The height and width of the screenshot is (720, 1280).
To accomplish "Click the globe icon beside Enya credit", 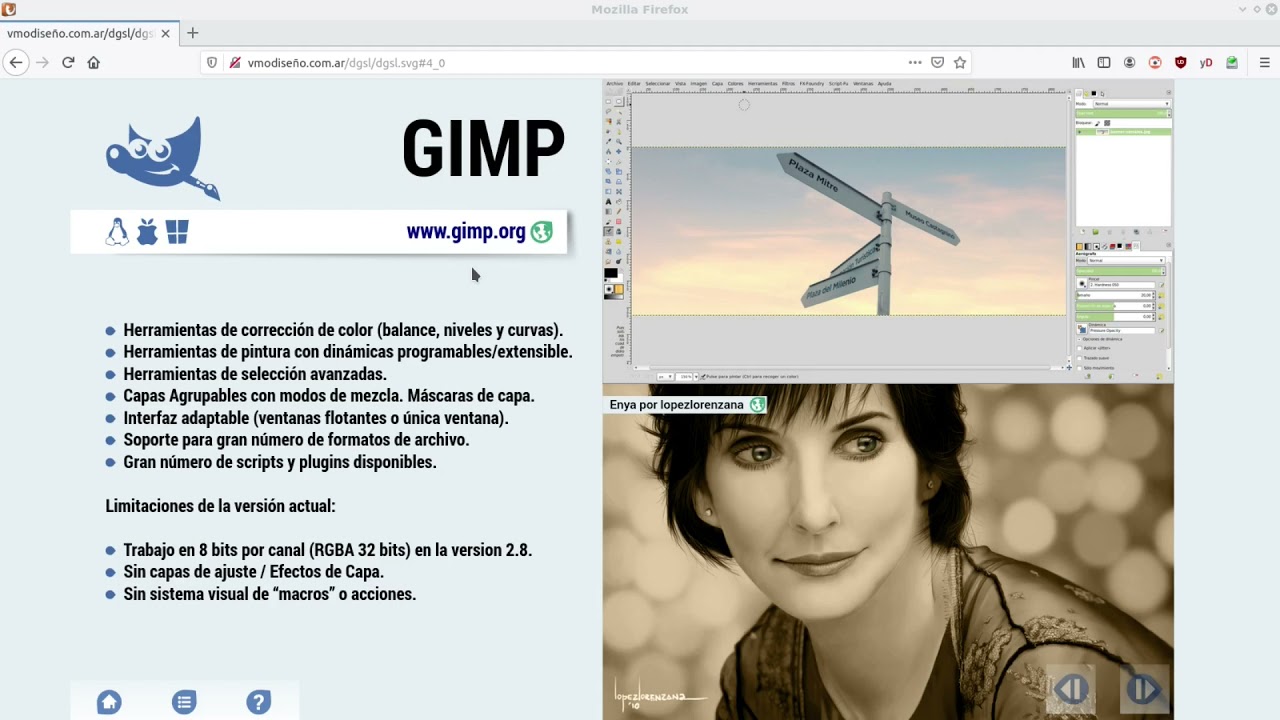I will pos(758,405).
